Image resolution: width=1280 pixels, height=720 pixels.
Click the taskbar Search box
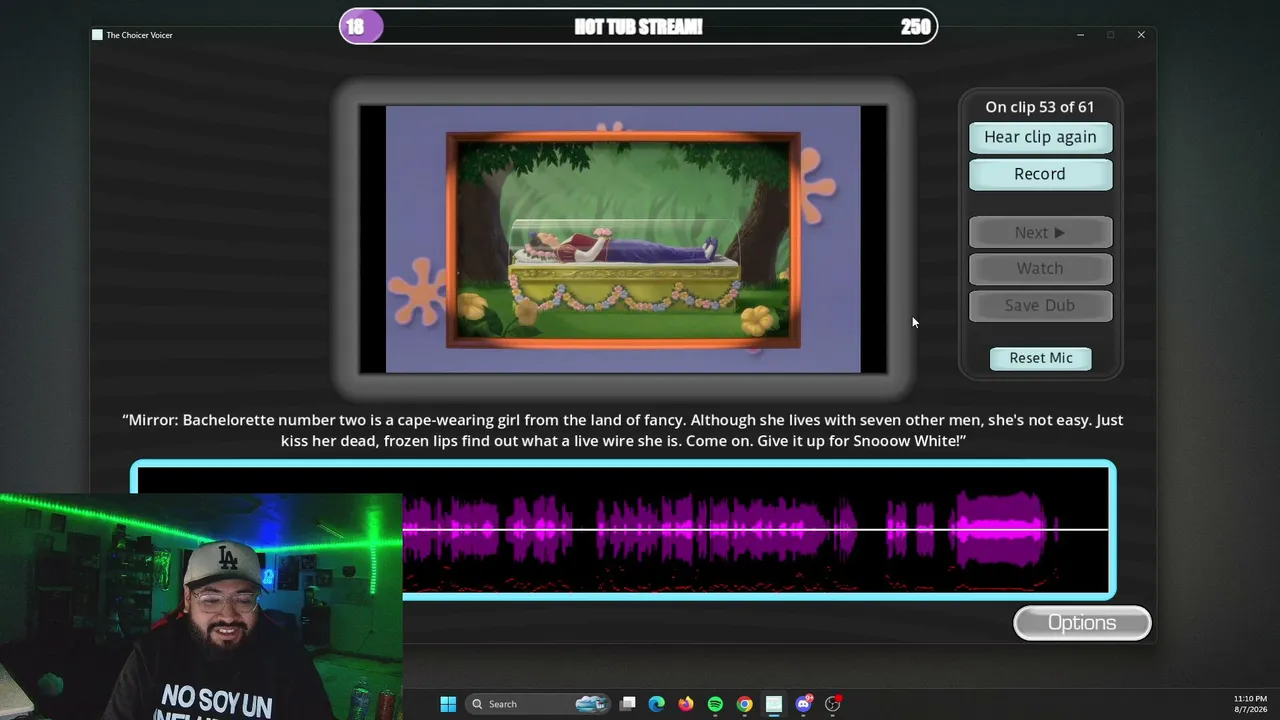(539, 704)
